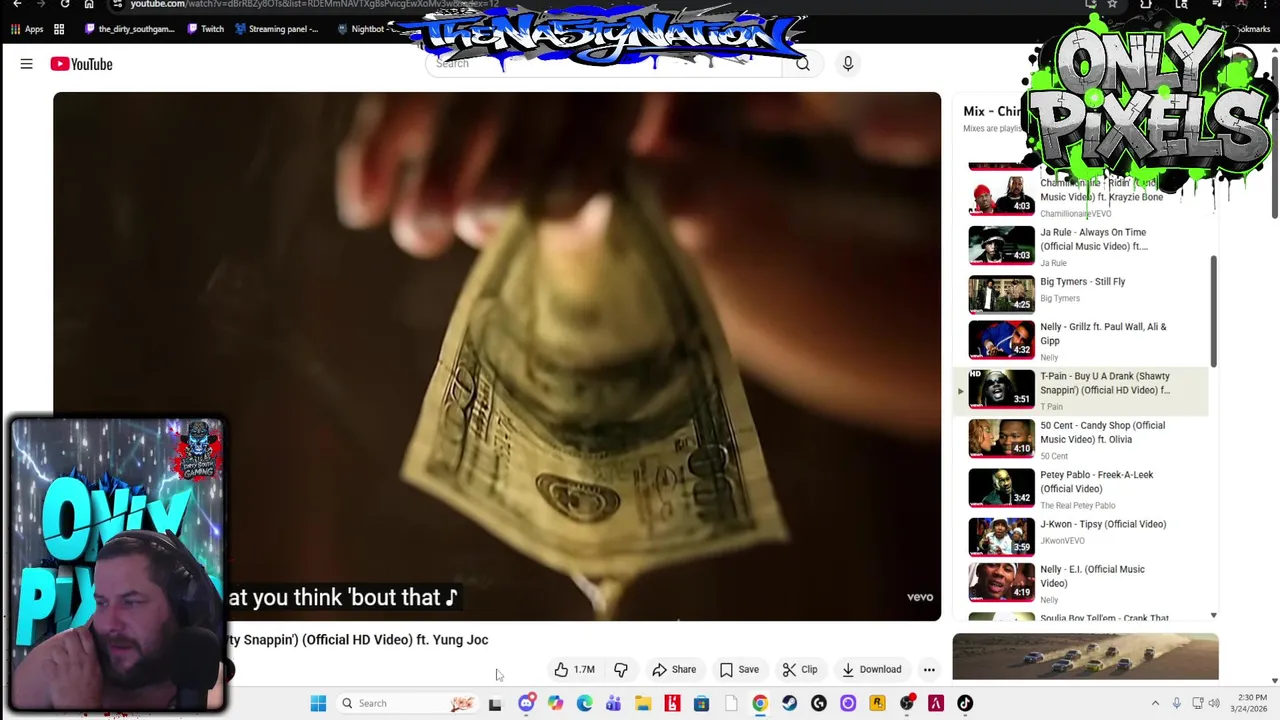Open Task View on the taskbar

[x=495, y=704]
